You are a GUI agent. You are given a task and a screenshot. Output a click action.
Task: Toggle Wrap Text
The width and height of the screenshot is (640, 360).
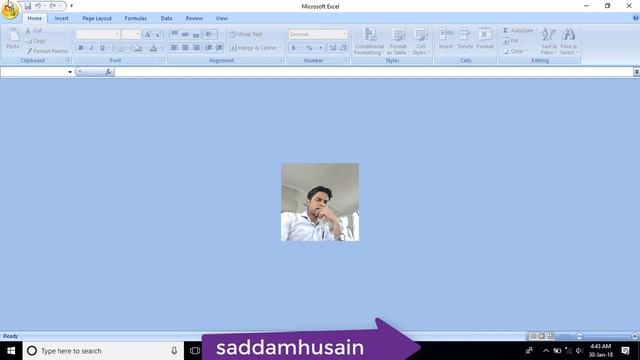246,34
